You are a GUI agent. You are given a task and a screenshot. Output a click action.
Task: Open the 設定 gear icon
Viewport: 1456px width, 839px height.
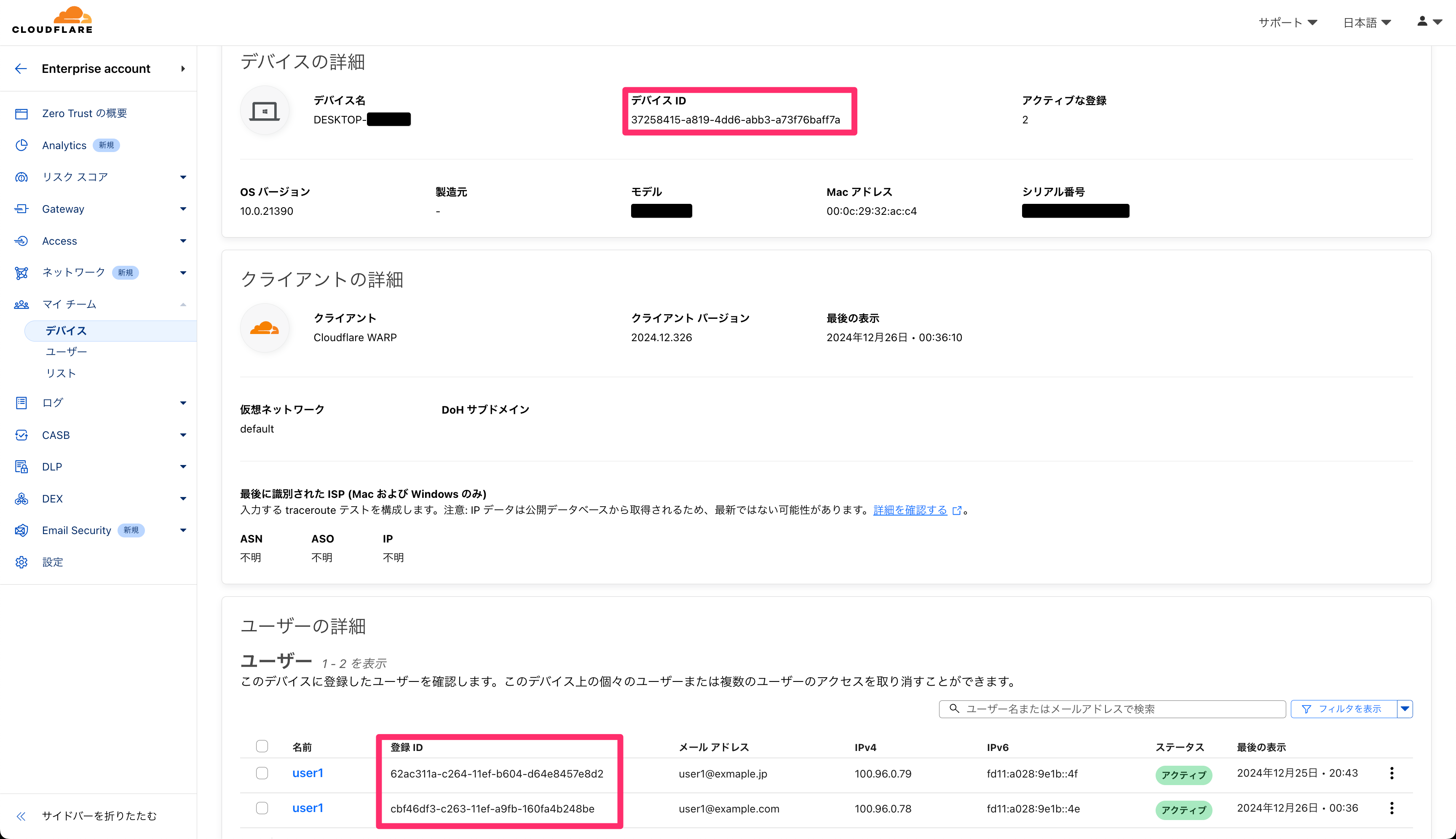tap(21, 562)
